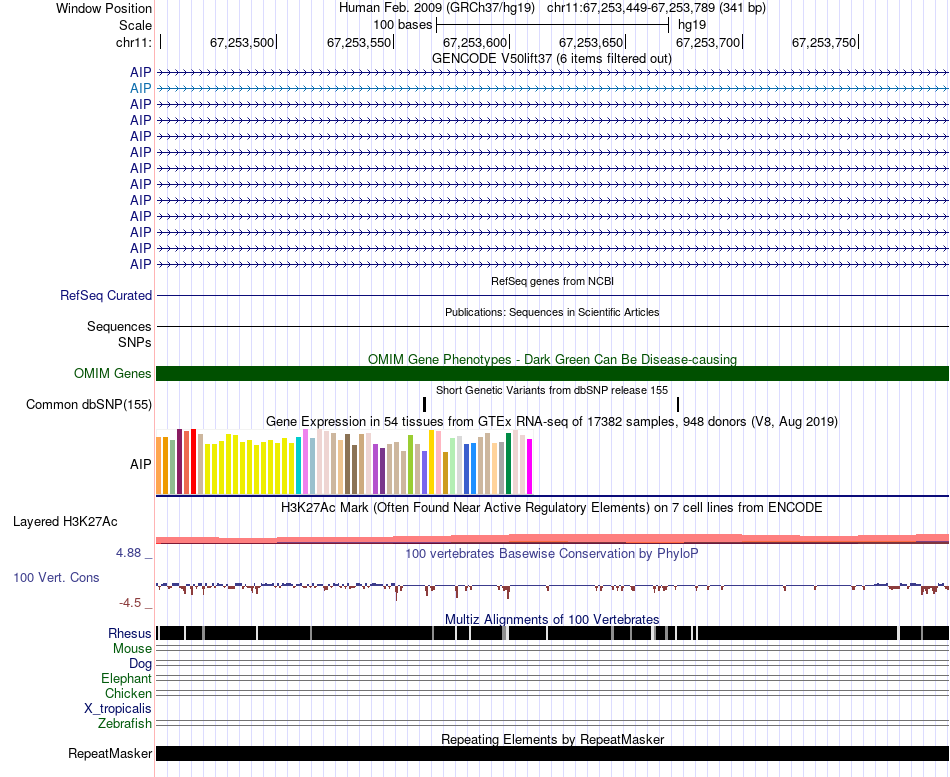This screenshot has height=777, width=950.
Task: Open Short Genetic Variants from dbSNP title
Action: coord(552,390)
